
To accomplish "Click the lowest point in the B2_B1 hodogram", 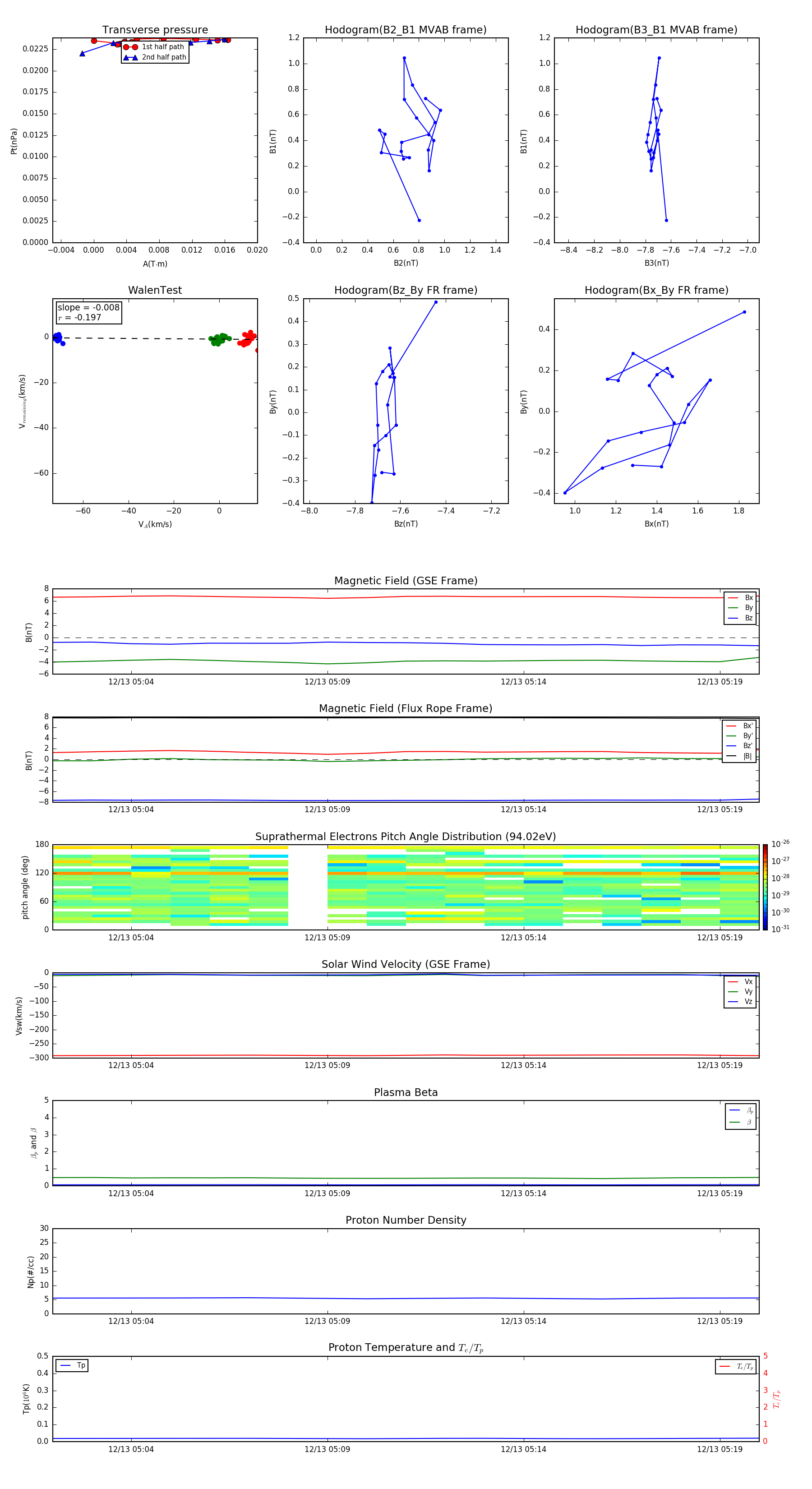I will pyautogui.click(x=419, y=220).
